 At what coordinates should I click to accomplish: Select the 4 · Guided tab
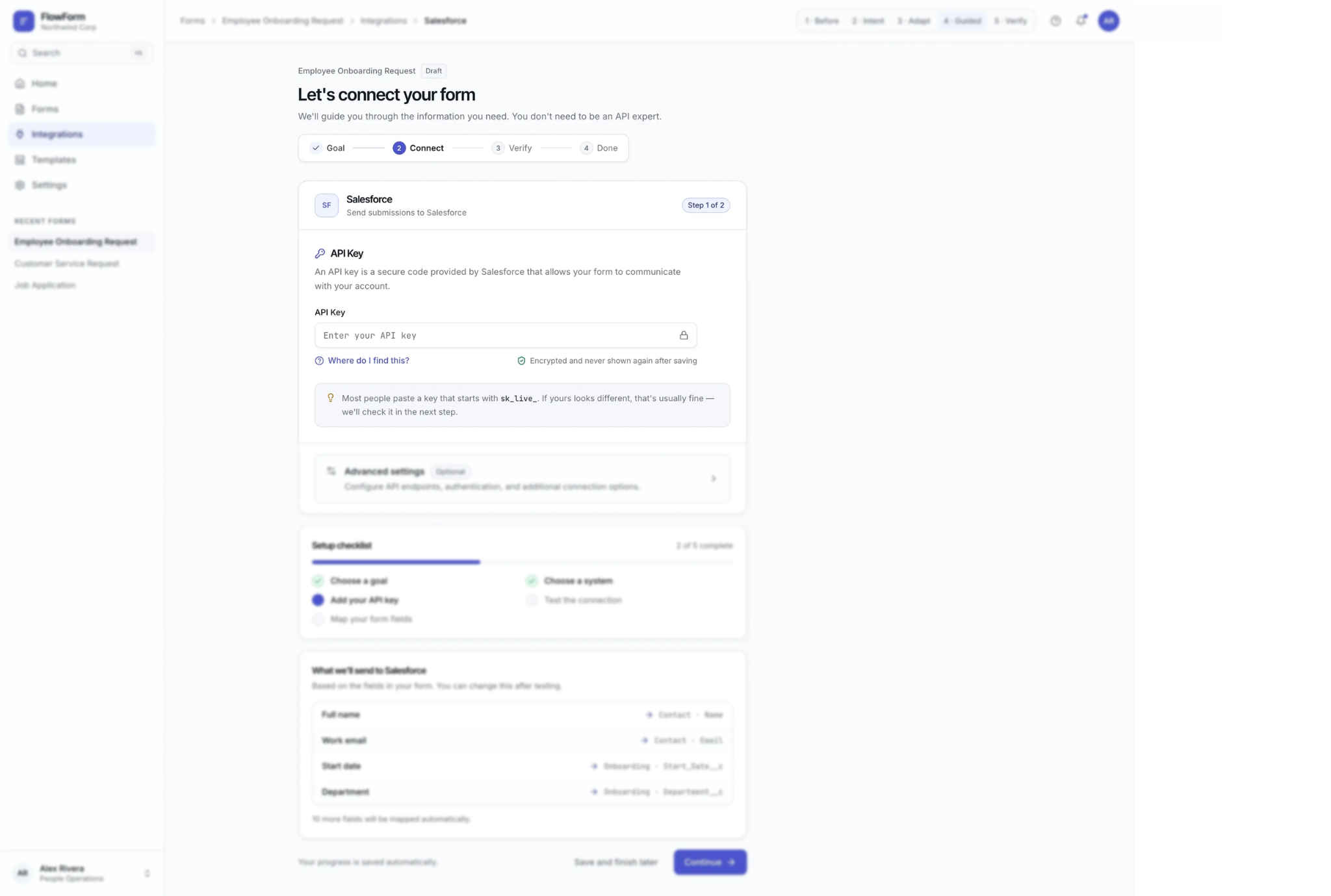point(962,21)
